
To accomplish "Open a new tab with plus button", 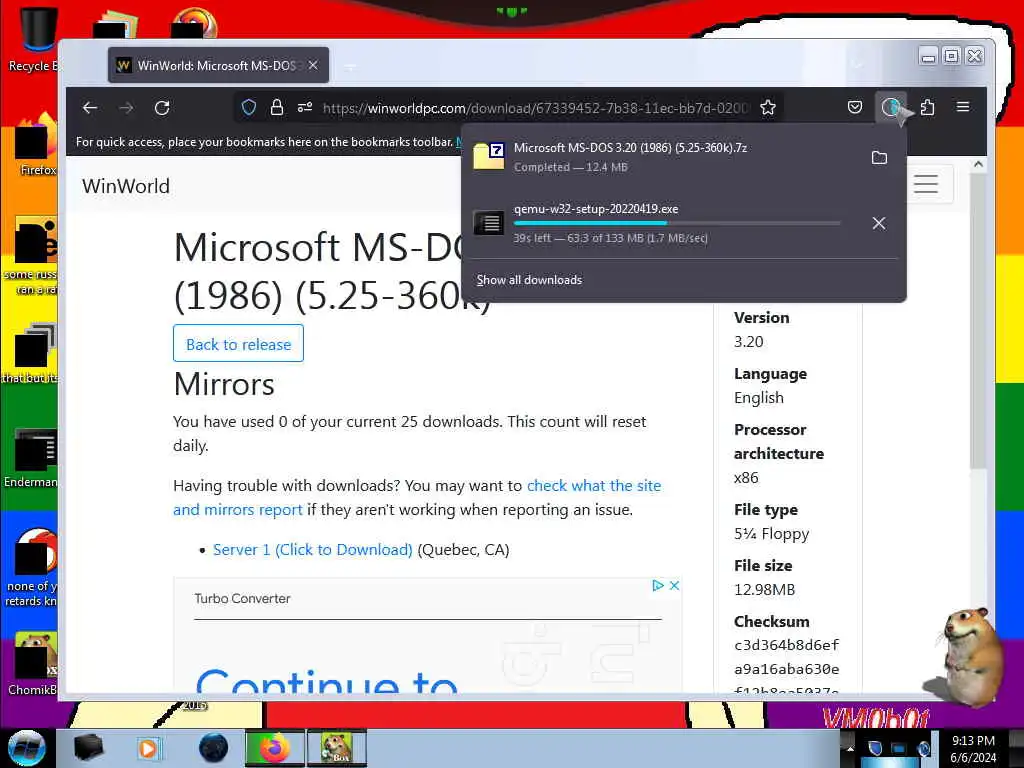I will [351, 66].
